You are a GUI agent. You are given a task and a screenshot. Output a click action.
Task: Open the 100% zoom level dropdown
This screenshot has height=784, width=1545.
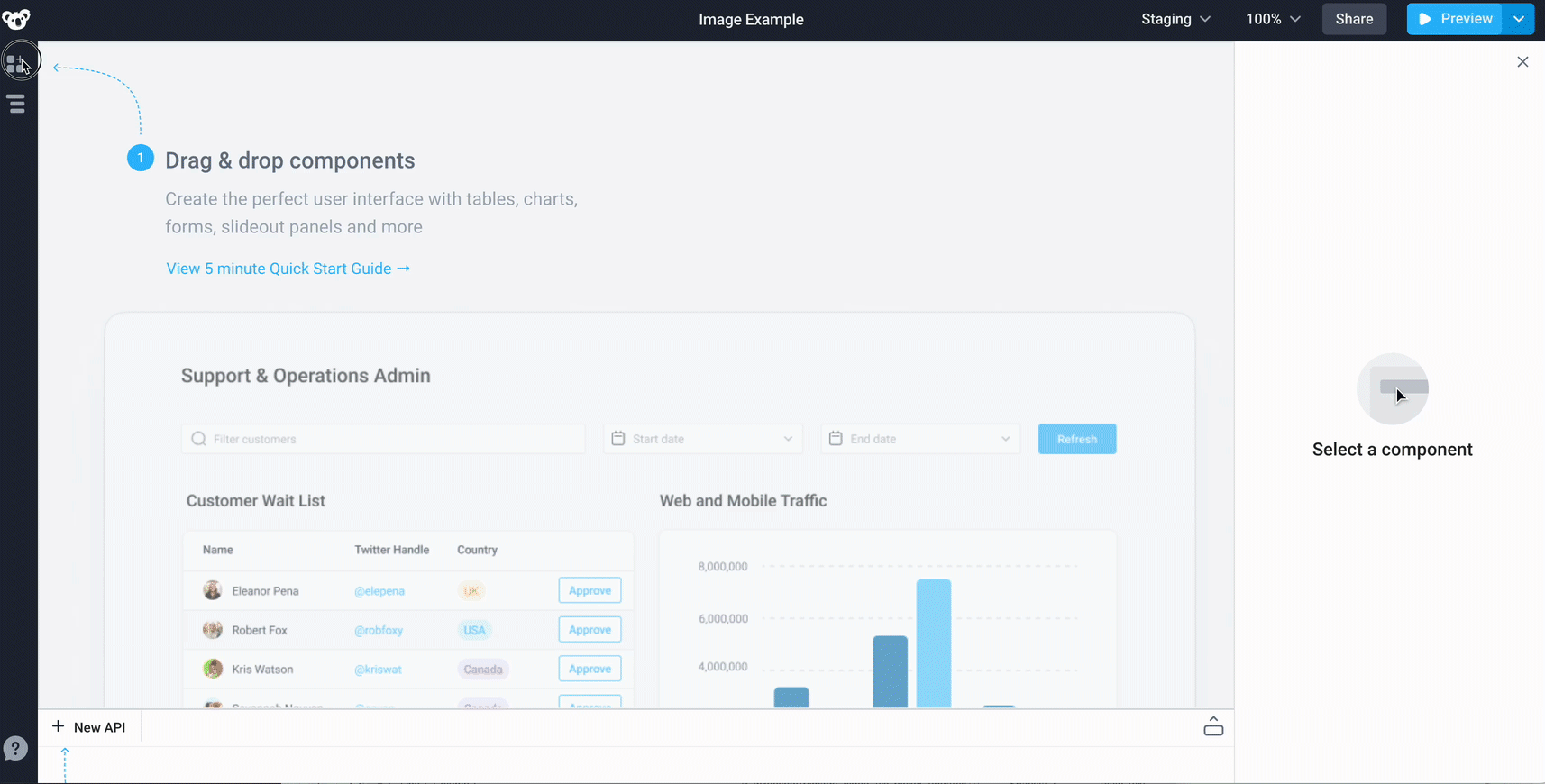click(x=1273, y=19)
